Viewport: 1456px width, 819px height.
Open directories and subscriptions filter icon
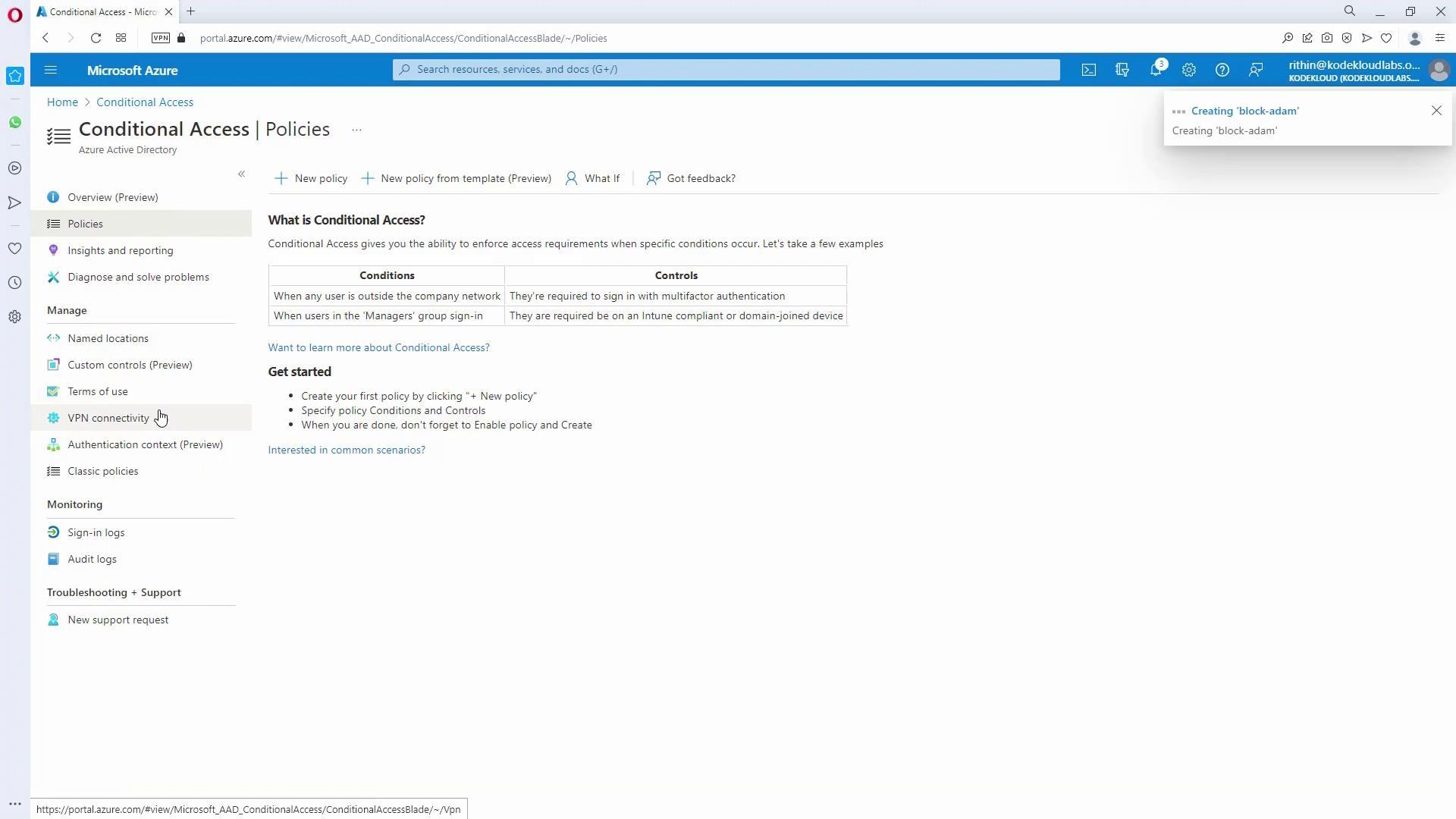pos(1122,70)
